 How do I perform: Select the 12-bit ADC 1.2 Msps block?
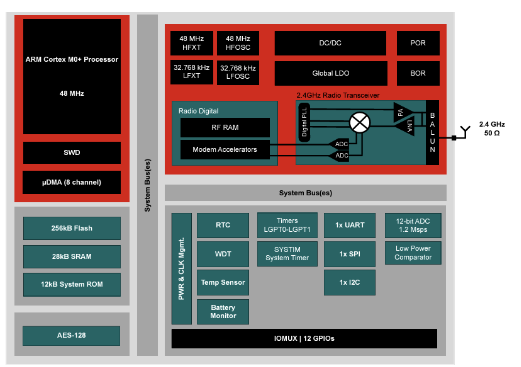tap(413, 225)
